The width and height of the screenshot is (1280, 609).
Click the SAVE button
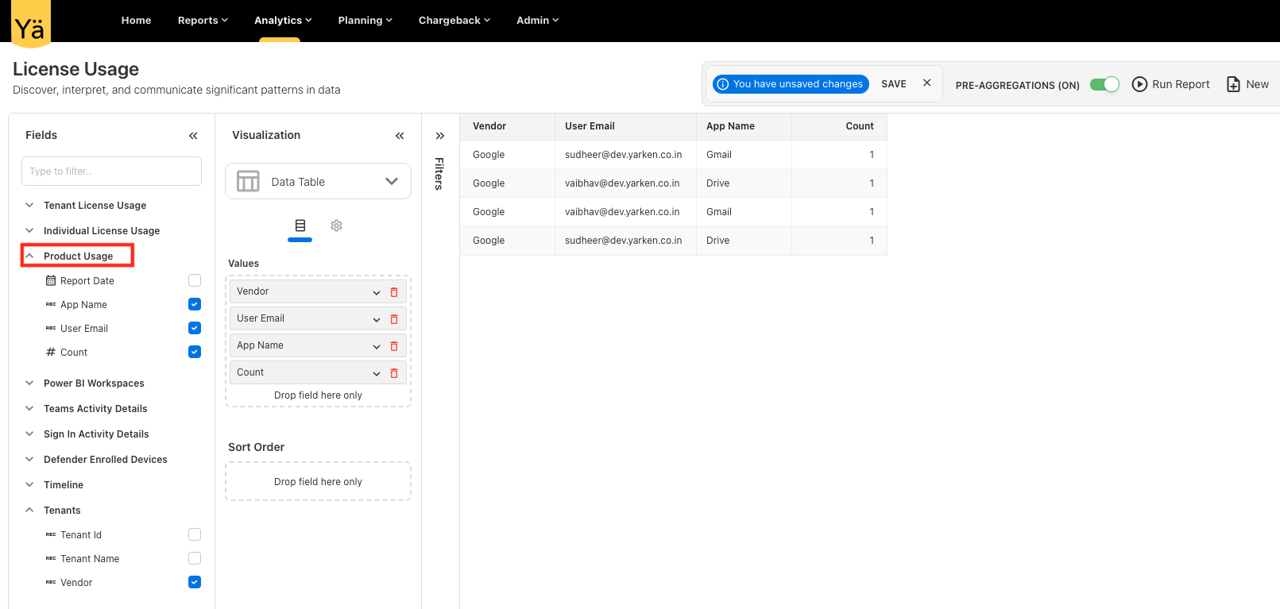click(893, 84)
